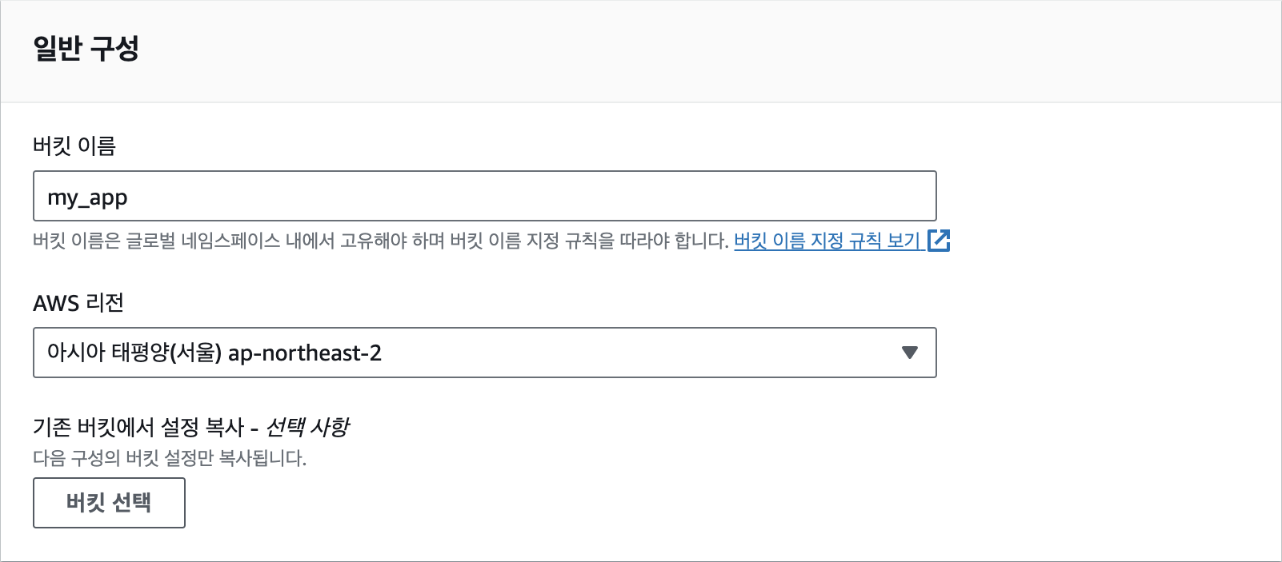This screenshot has height=562, width=1282.
Task: Click the region selector's triangle arrow
Action: (909, 353)
